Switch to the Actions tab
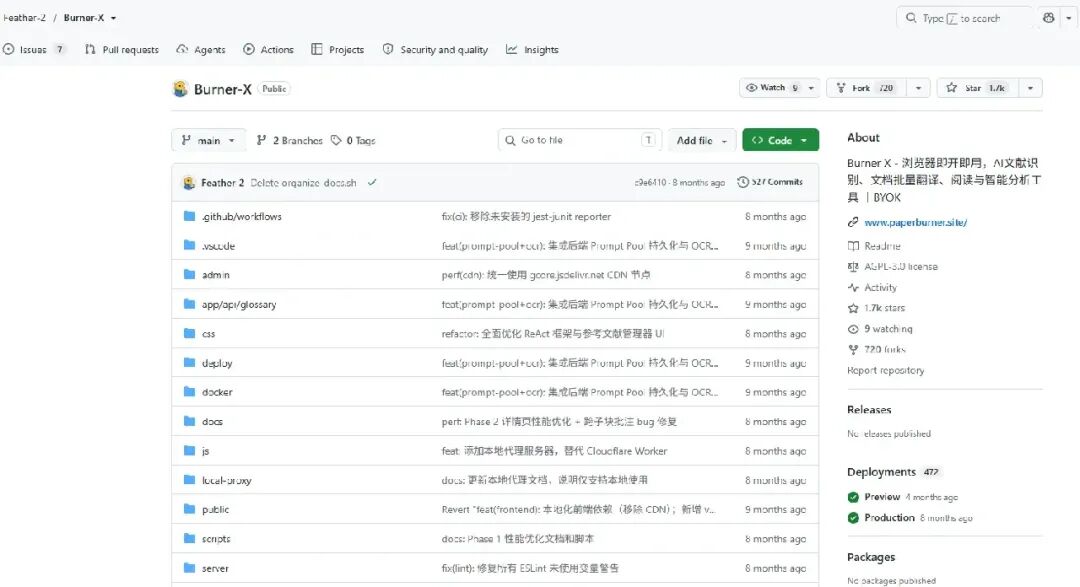The image size is (1080, 587). click(269, 50)
